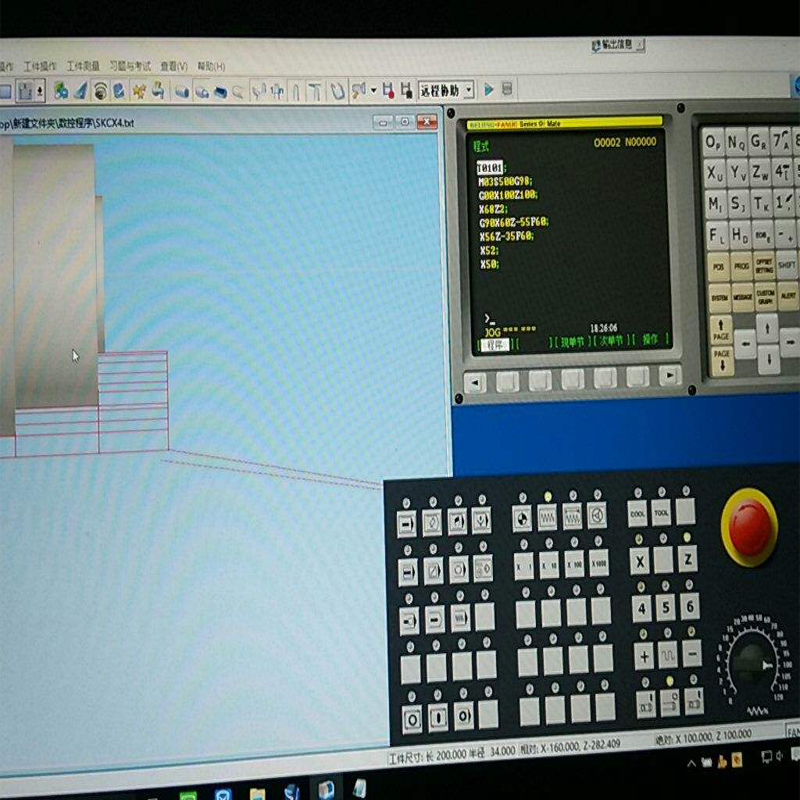Image resolution: width=800 pixels, height=800 pixels.
Task: Select JOG mode button with lit LED
Action: [547, 518]
